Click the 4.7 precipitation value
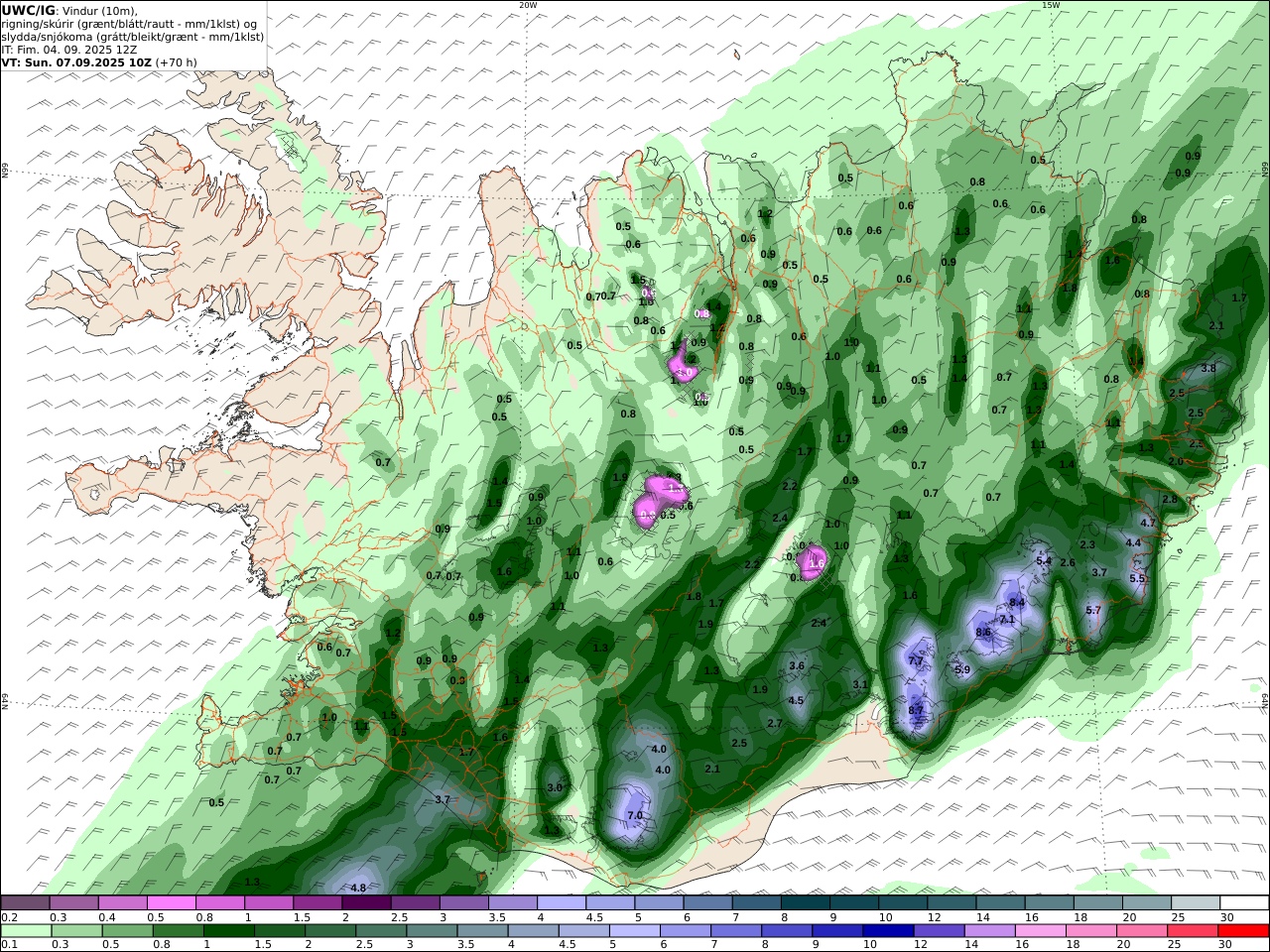 pyautogui.click(x=1148, y=522)
